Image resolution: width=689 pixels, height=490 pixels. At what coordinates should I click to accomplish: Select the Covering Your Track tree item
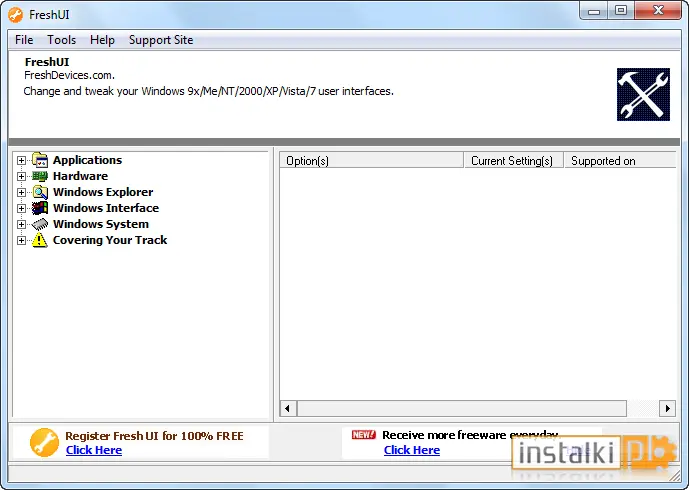pos(110,240)
